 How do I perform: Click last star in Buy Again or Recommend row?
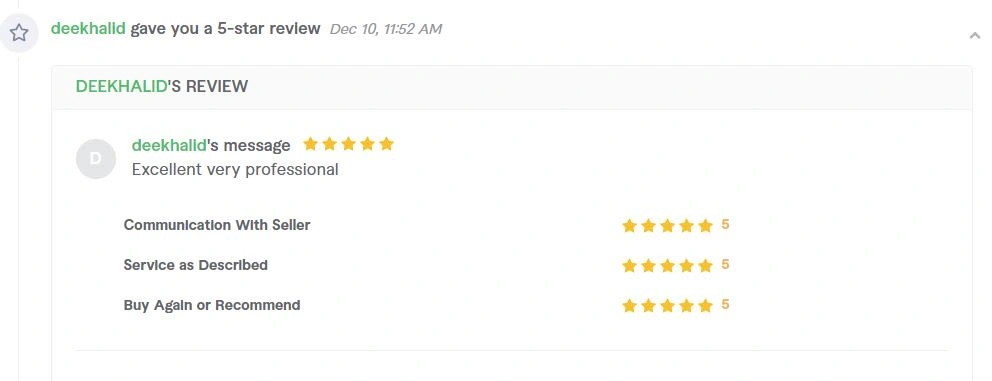tap(705, 306)
